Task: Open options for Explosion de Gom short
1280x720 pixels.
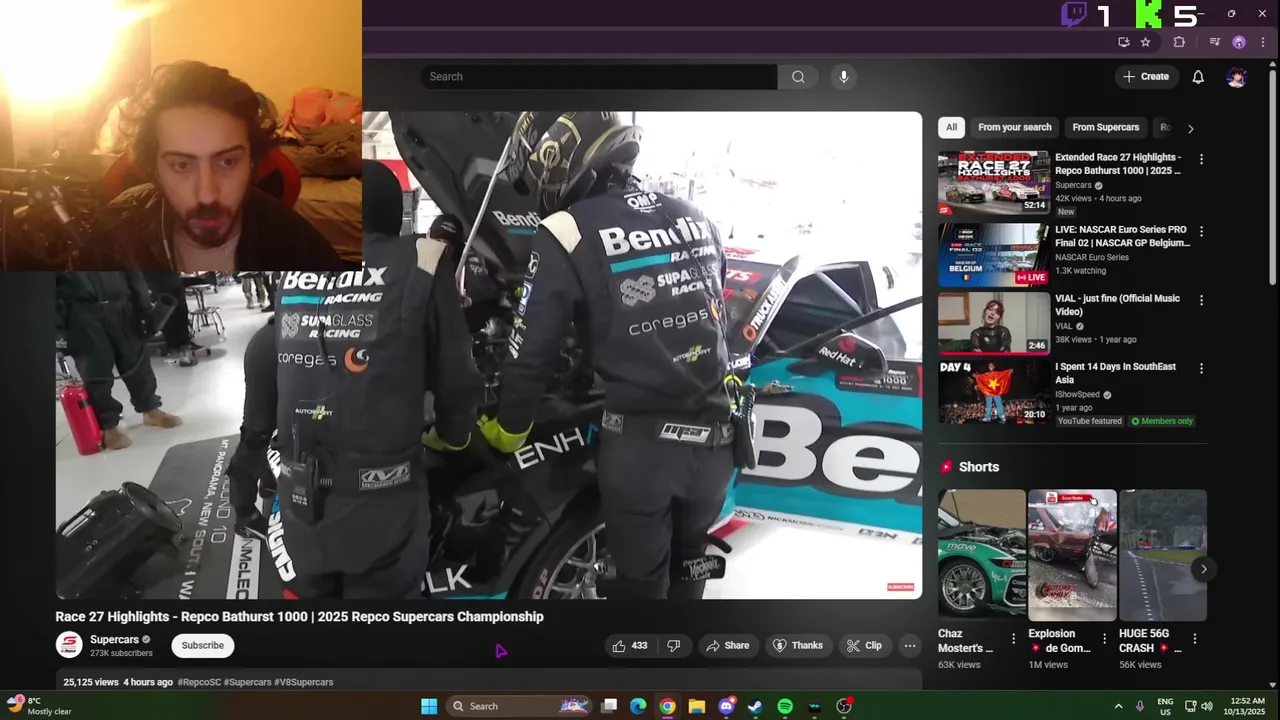Action: pos(1104,638)
